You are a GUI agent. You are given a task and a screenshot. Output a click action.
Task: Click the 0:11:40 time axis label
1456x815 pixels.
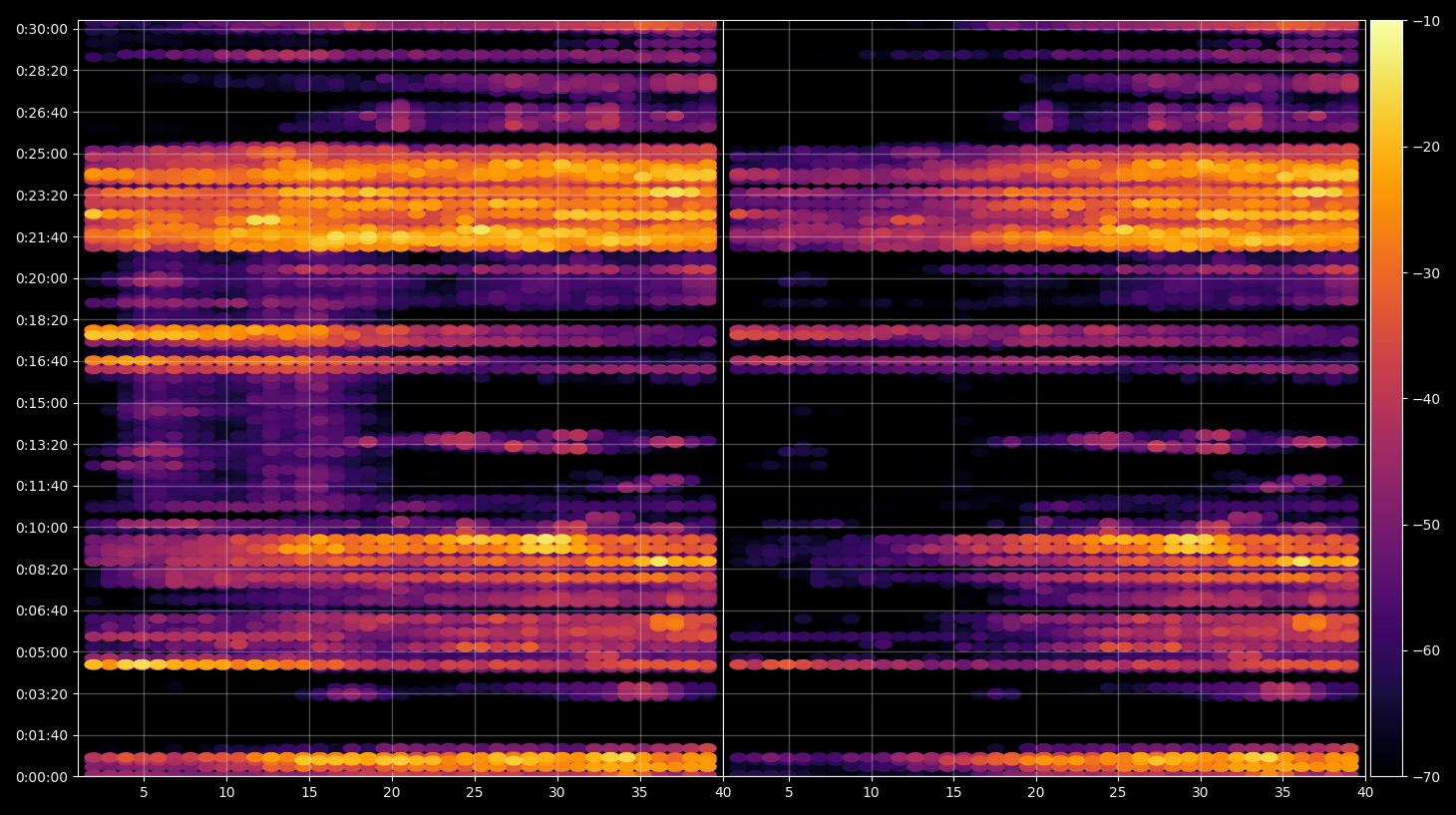point(42,486)
